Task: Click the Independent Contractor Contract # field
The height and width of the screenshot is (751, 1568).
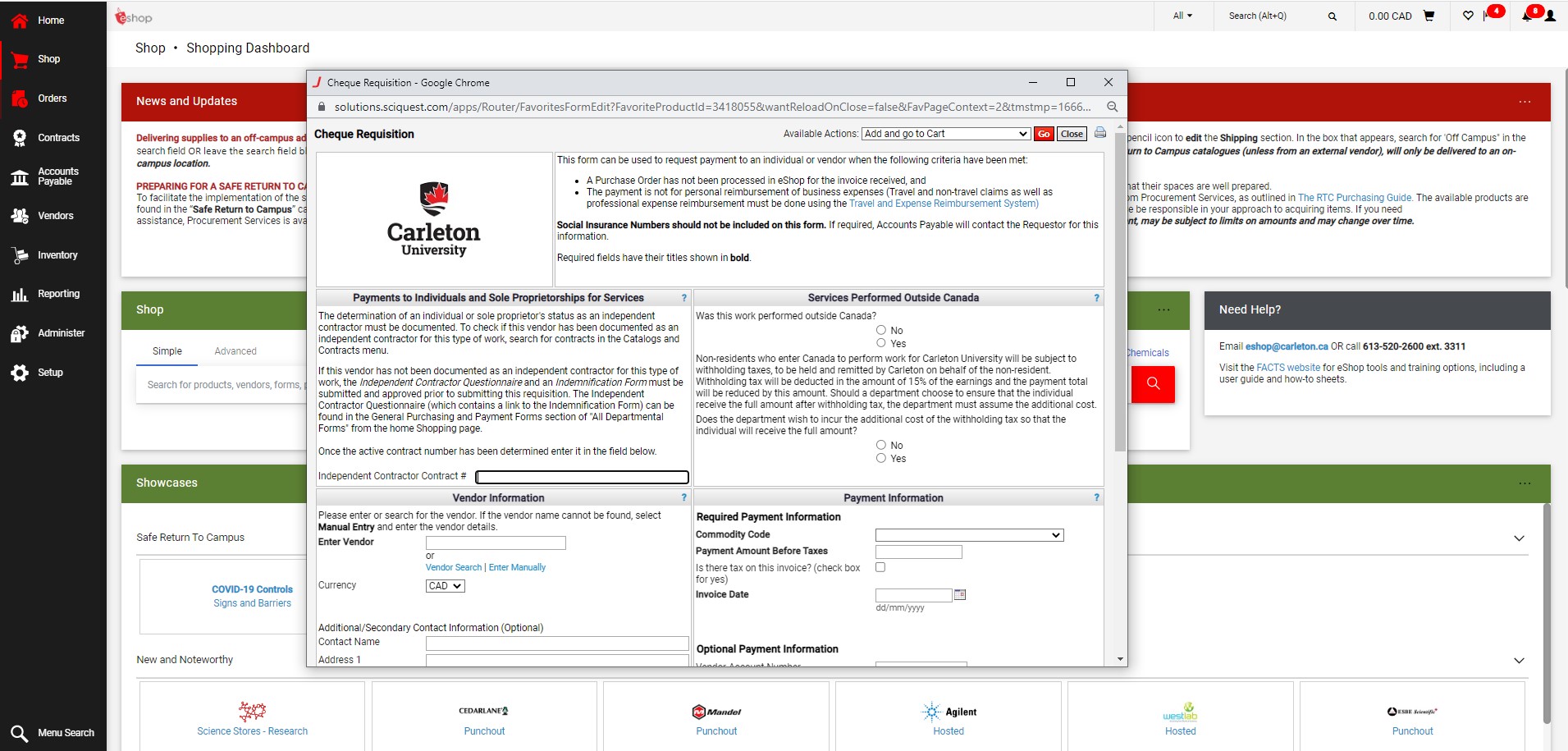Action: [x=582, y=477]
